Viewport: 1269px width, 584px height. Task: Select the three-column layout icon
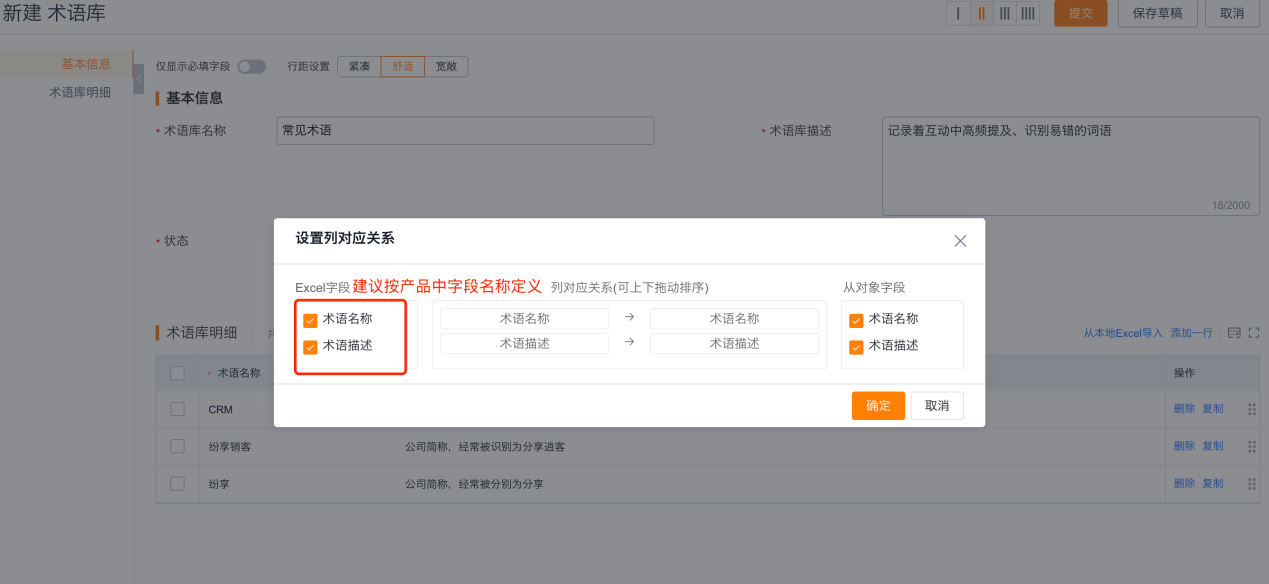pyautogui.click(x=1004, y=13)
